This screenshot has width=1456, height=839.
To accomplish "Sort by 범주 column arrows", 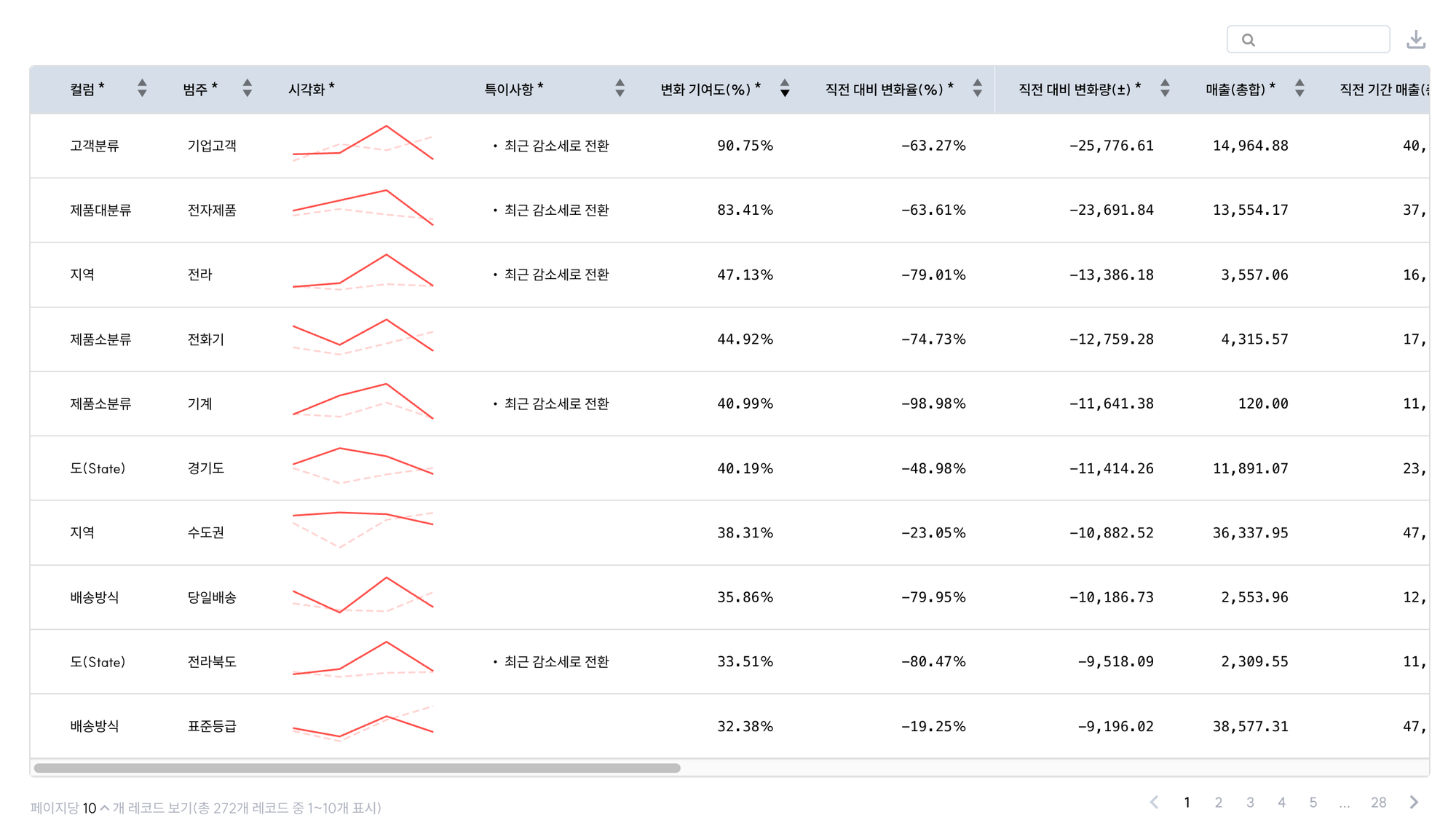I will (247, 88).
